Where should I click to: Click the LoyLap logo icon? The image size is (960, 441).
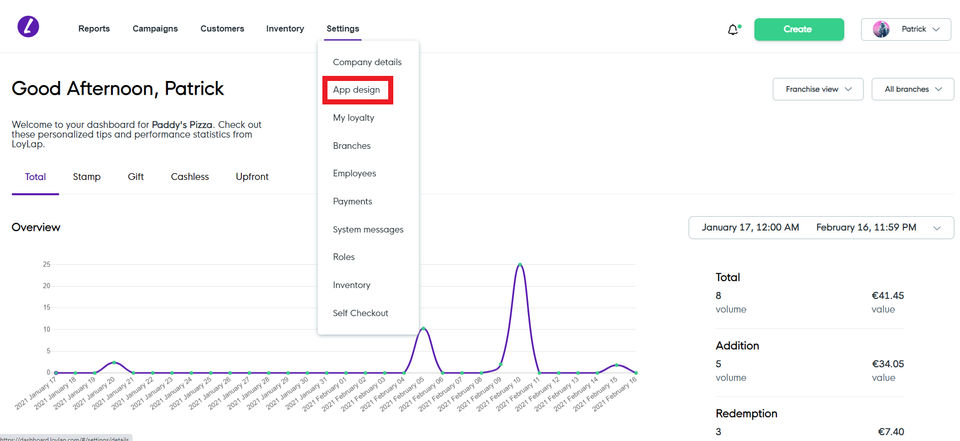pyautogui.click(x=28, y=28)
